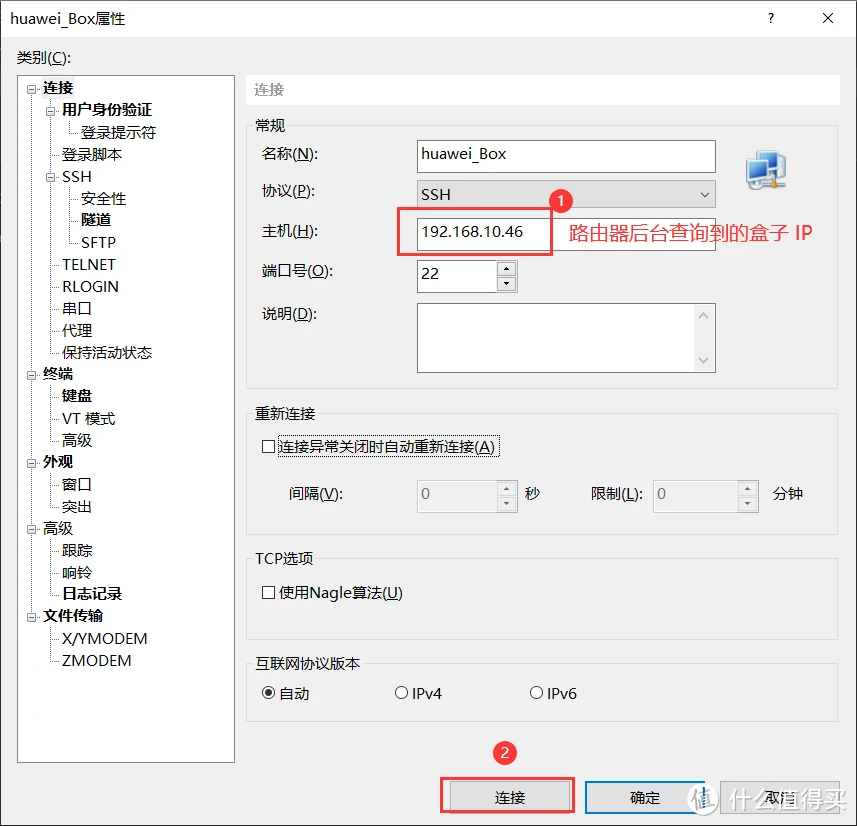Image resolution: width=857 pixels, height=826 pixels.
Task: Select 安全性 under SSH
Action: (x=103, y=198)
